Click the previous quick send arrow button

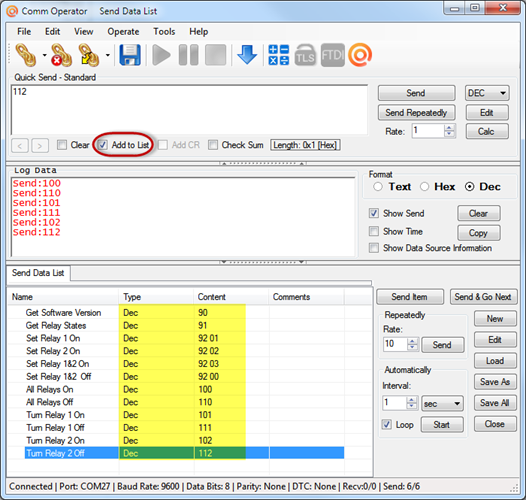pyautogui.click(x=20, y=146)
